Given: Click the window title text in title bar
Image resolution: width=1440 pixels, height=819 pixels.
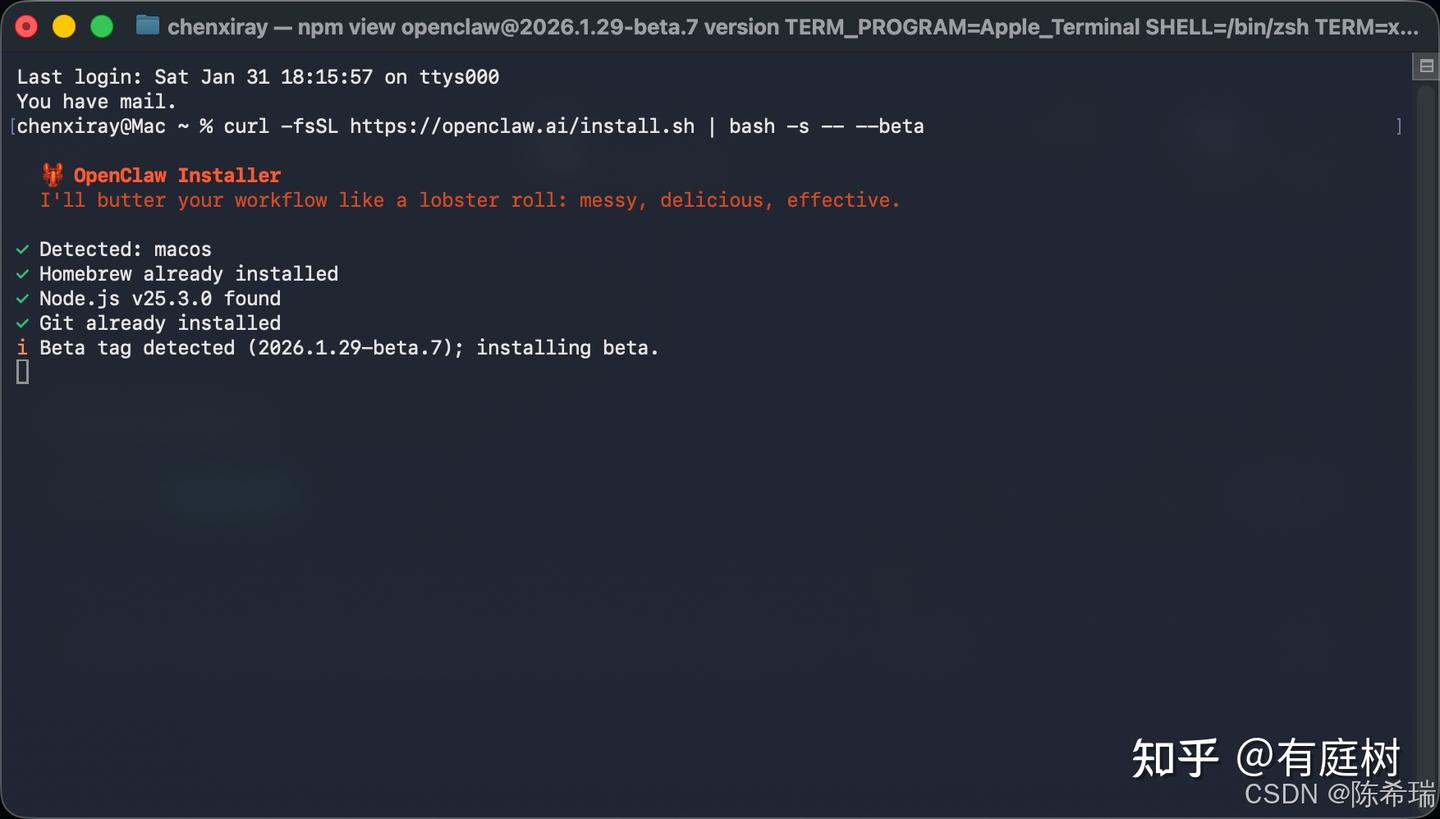Looking at the screenshot, I should (792, 27).
